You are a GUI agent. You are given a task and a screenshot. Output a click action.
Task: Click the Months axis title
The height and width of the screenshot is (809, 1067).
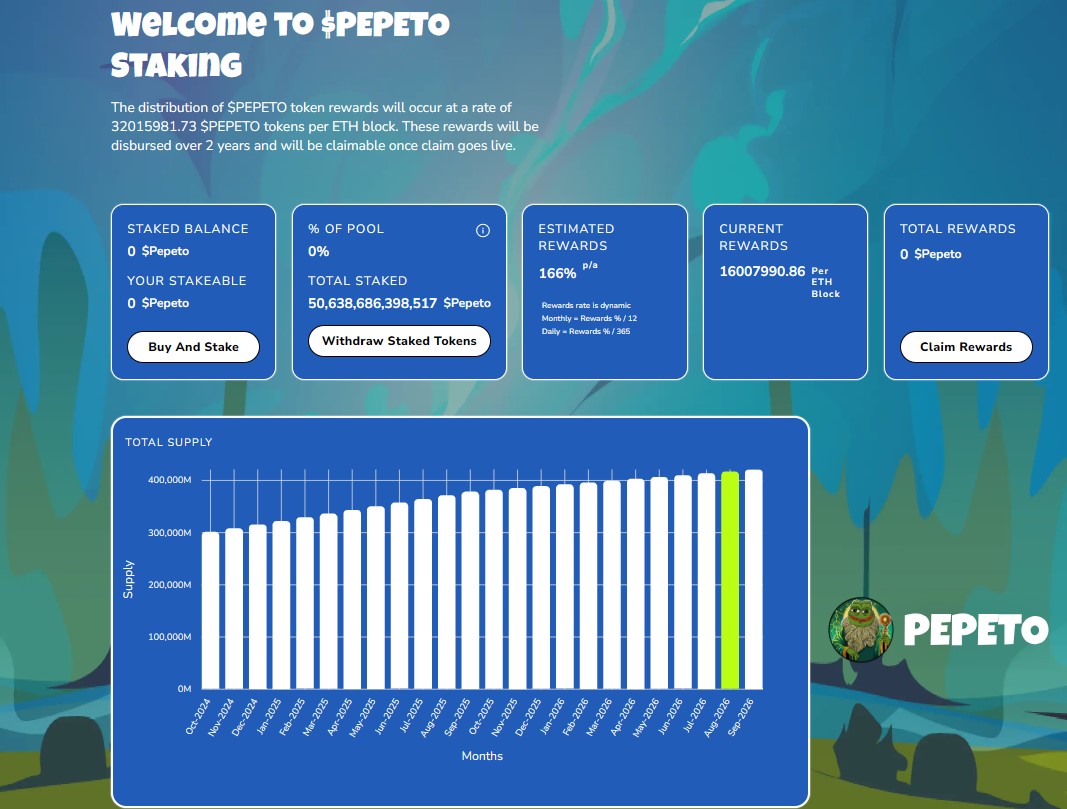(482, 756)
